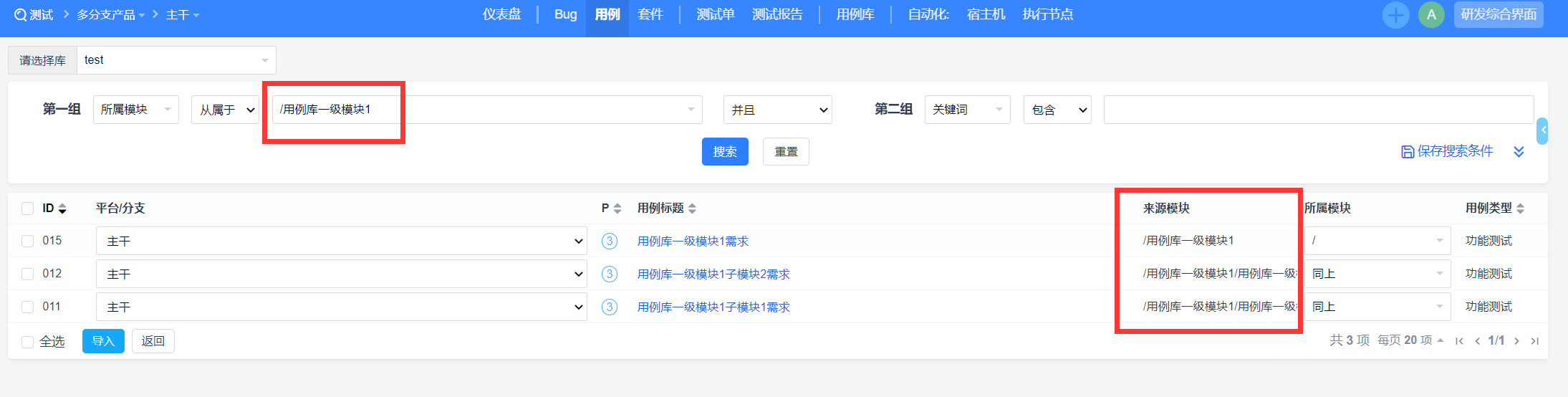The image size is (1568, 397).
Task: Jump to last page arrow
Action: click(1534, 341)
